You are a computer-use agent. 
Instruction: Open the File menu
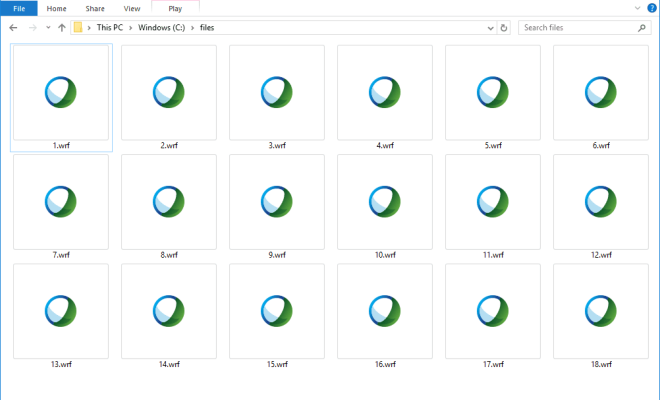coord(19,8)
